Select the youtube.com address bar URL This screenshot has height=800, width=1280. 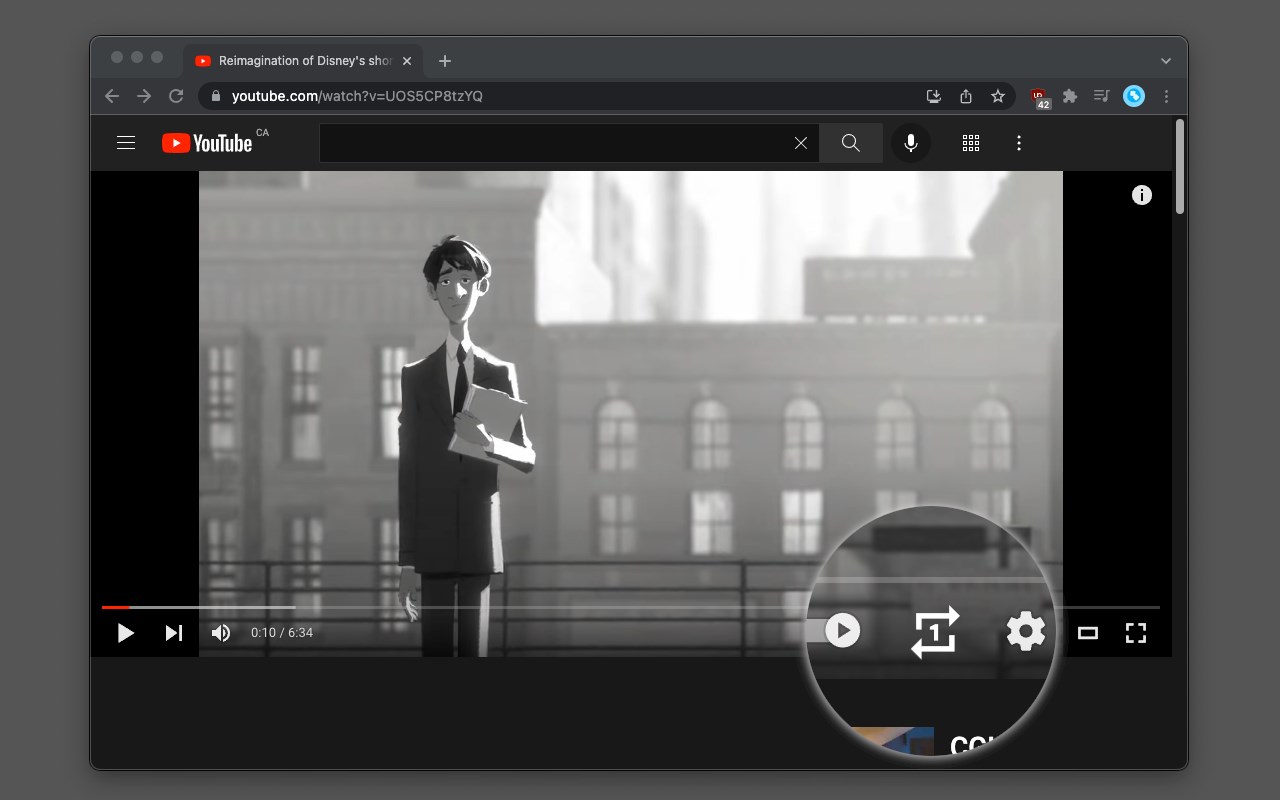(x=357, y=96)
